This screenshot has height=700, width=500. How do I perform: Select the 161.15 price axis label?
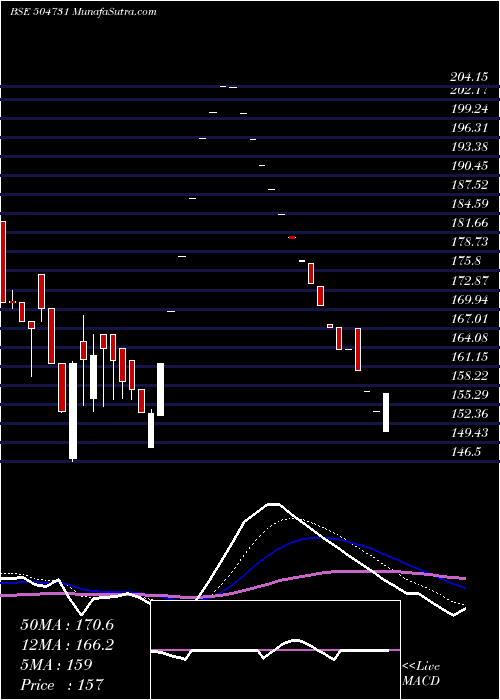(469, 356)
